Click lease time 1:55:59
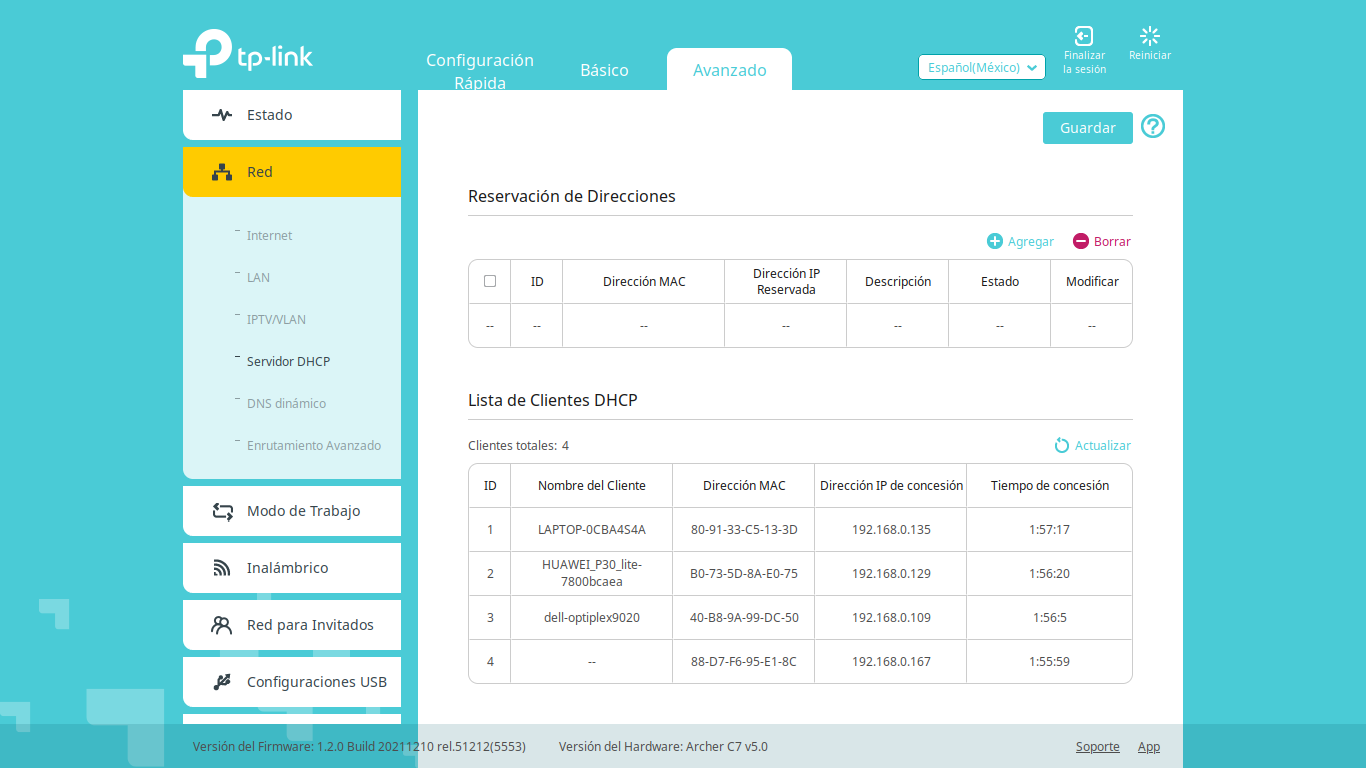 (x=1049, y=661)
